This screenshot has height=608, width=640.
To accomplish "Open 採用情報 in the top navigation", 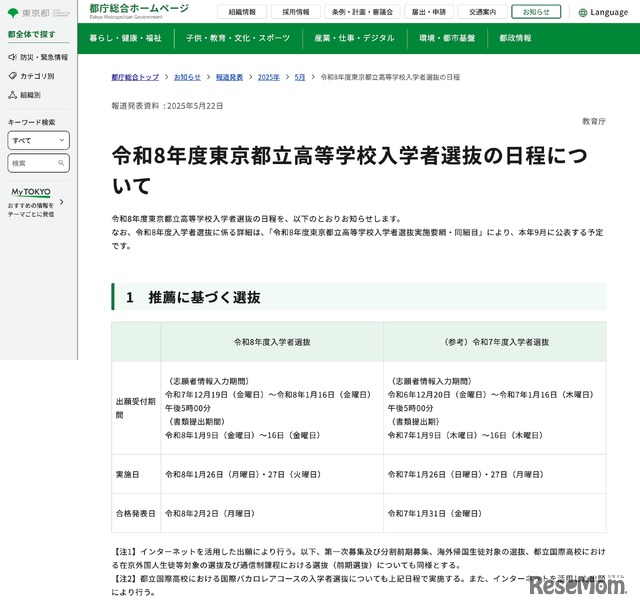I will click(296, 12).
